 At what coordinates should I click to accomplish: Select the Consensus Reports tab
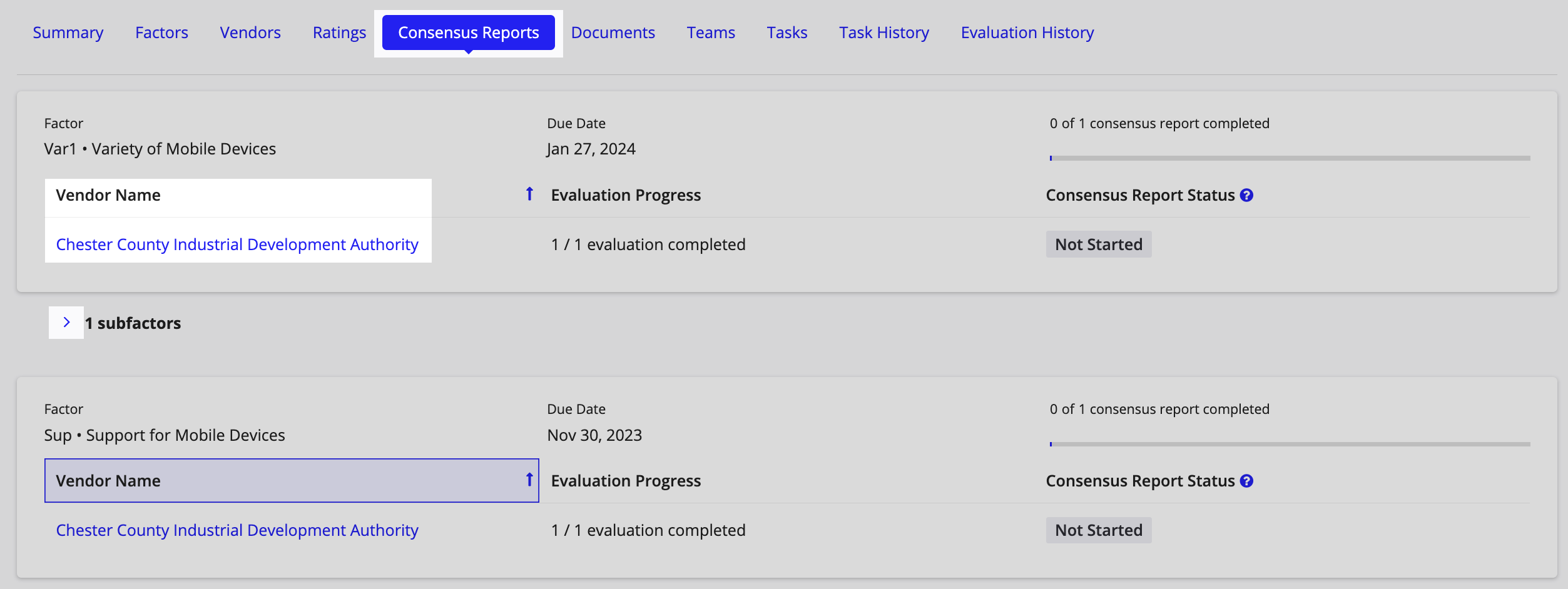(469, 33)
